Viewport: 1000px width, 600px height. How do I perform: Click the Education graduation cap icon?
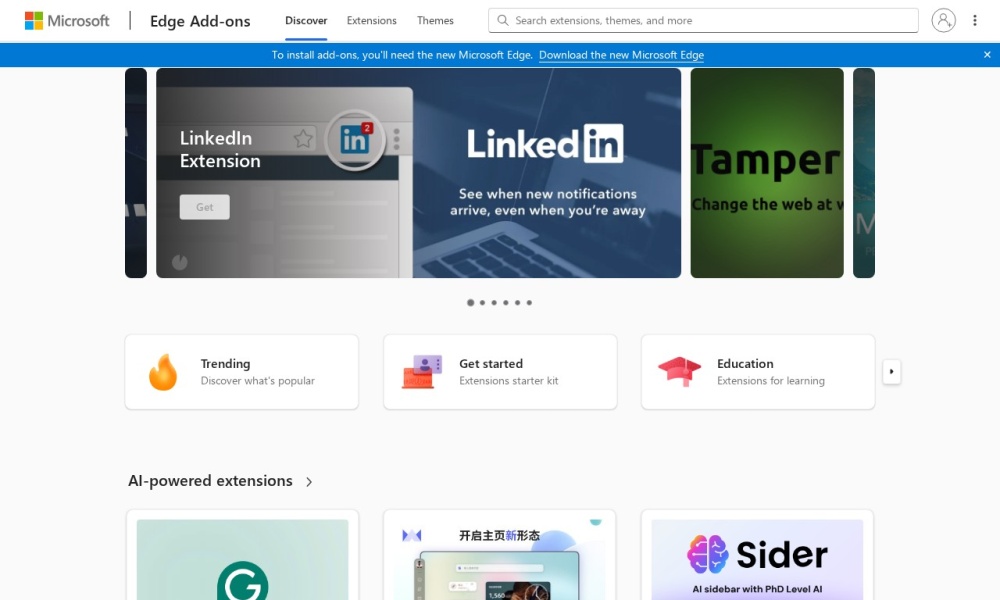pyautogui.click(x=679, y=372)
